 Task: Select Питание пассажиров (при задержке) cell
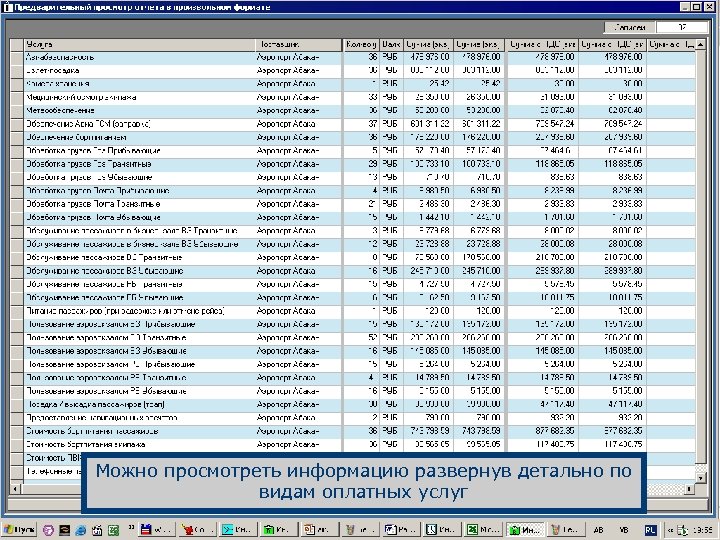click(139, 311)
